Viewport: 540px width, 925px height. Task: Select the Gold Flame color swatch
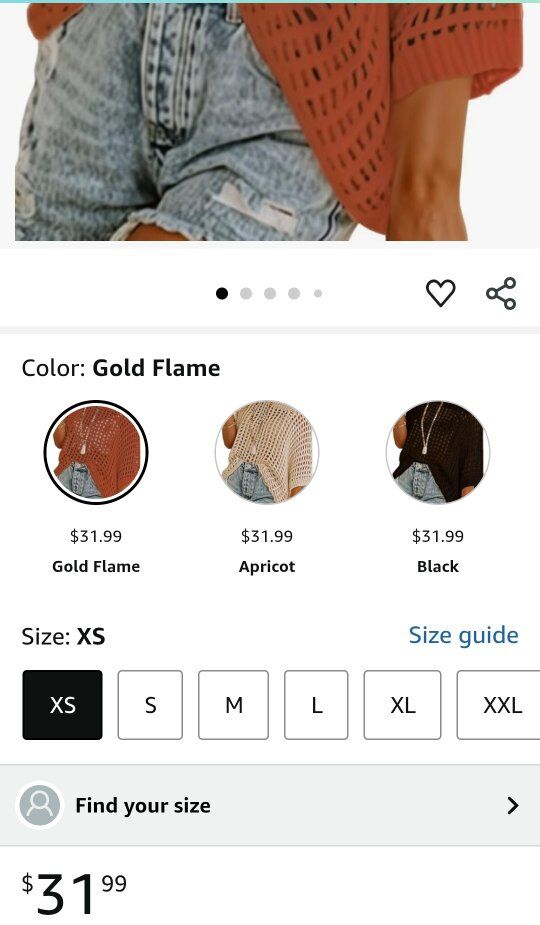(x=96, y=452)
